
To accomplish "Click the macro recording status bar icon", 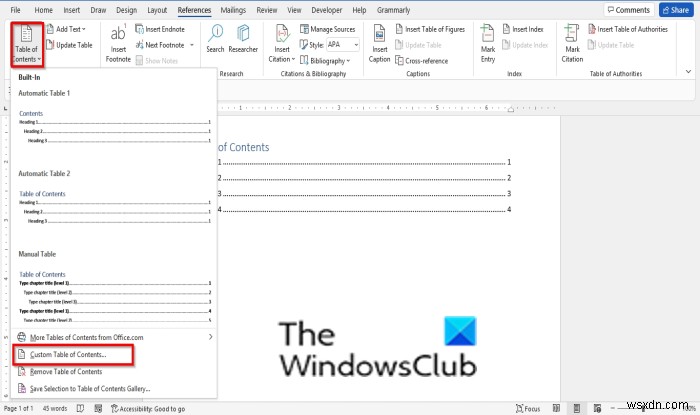I will [x=98, y=408].
